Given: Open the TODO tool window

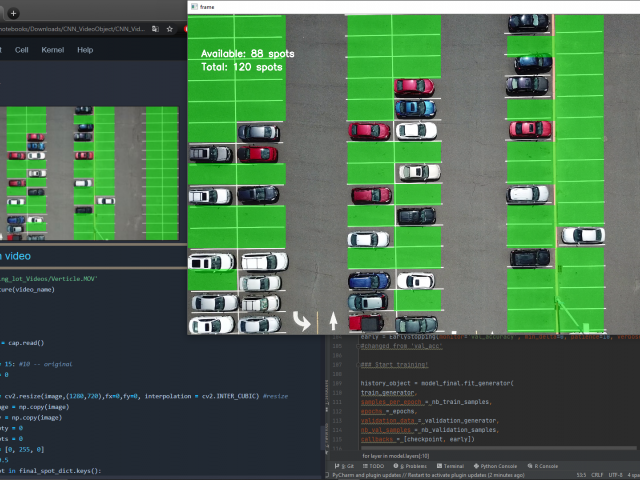Looking at the screenshot, I should pyautogui.click(x=375, y=466).
